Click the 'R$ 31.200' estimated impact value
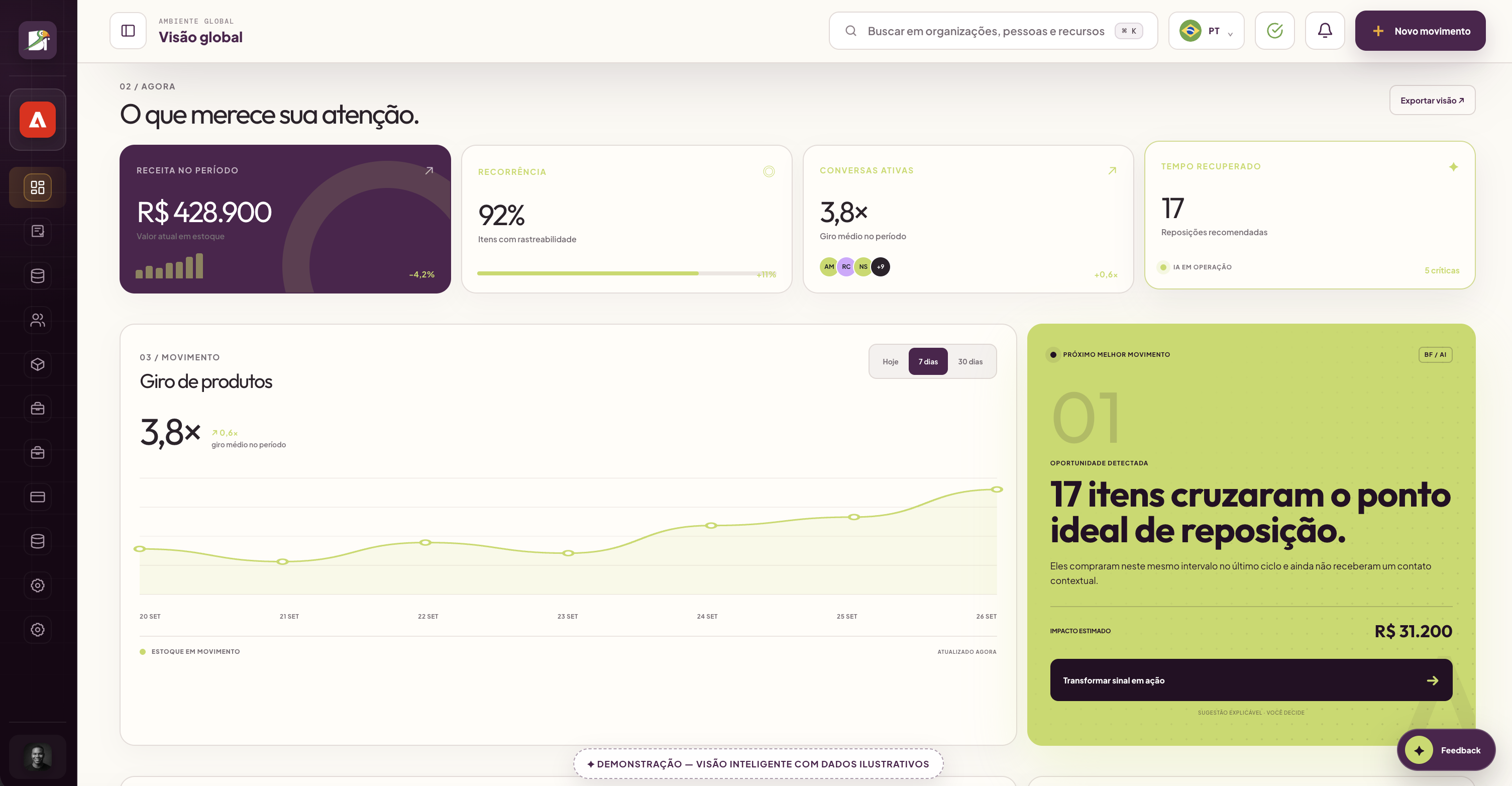Viewport: 1512px width, 786px height. (x=1413, y=631)
